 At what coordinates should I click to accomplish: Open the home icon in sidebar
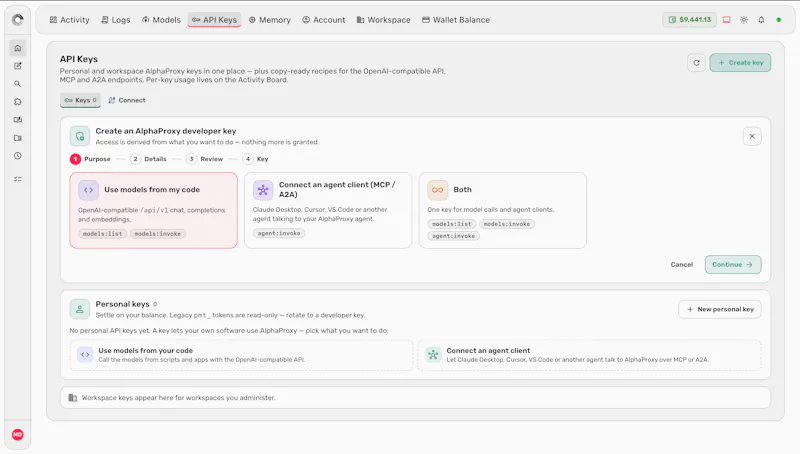click(18, 48)
